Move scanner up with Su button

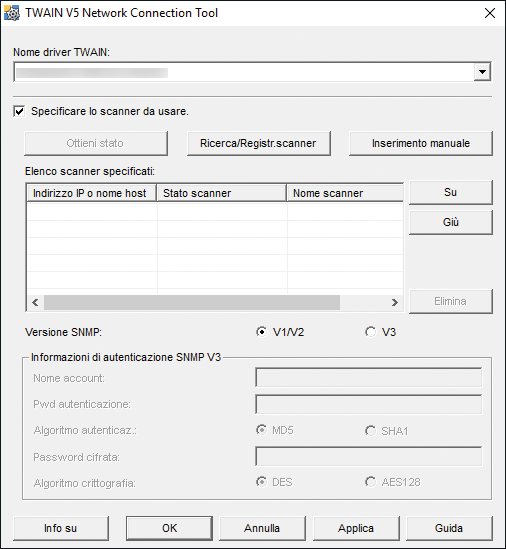(x=451, y=192)
